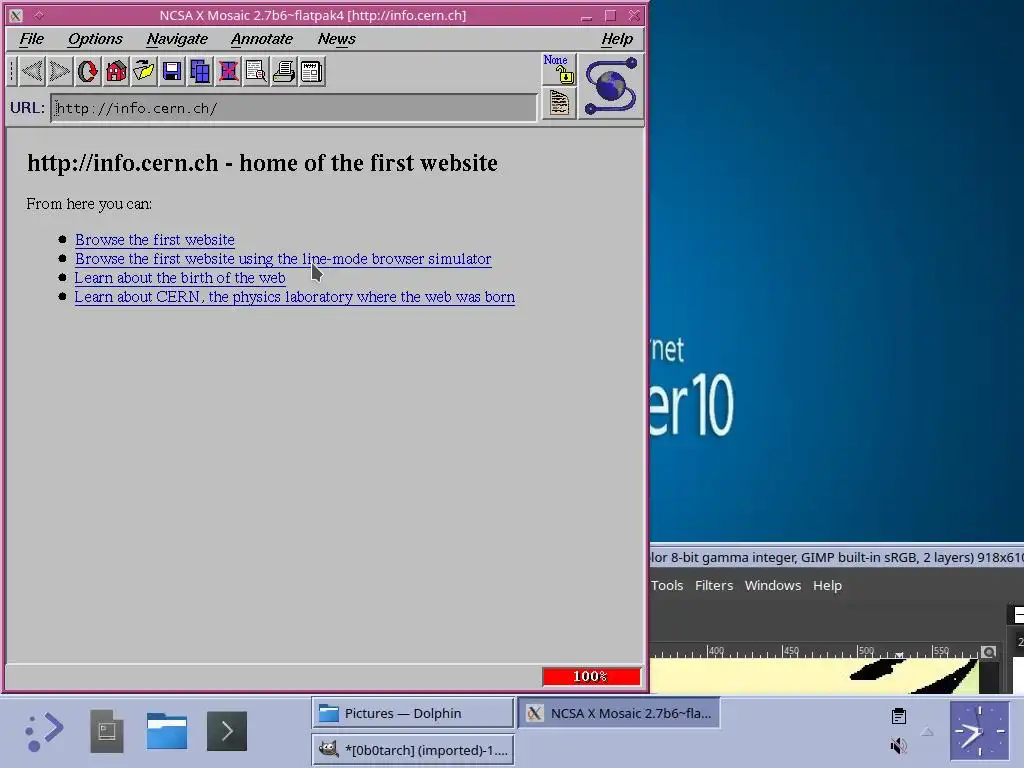Close the Mosaic window using the crossed-out window icon
Image resolution: width=1024 pixels, height=768 pixels.
(228, 71)
